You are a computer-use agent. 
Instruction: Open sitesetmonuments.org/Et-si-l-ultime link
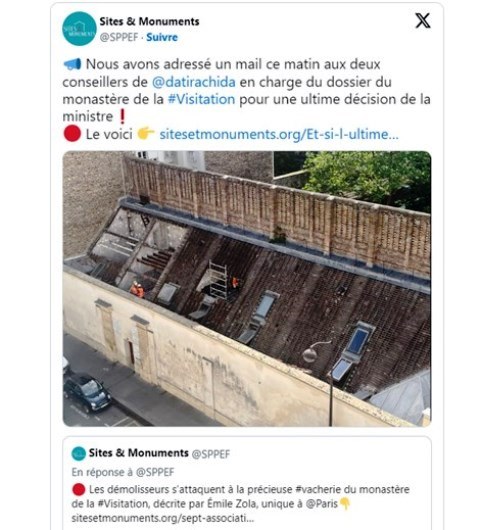point(279,135)
